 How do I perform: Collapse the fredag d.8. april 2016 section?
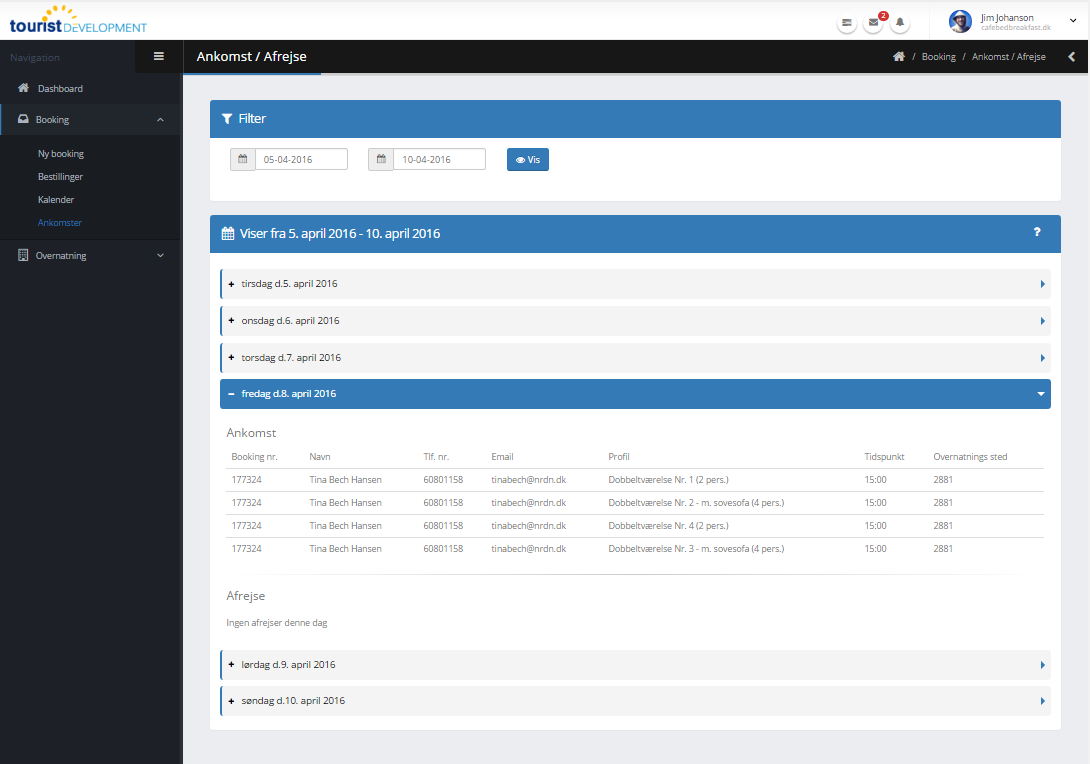pos(635,394)
